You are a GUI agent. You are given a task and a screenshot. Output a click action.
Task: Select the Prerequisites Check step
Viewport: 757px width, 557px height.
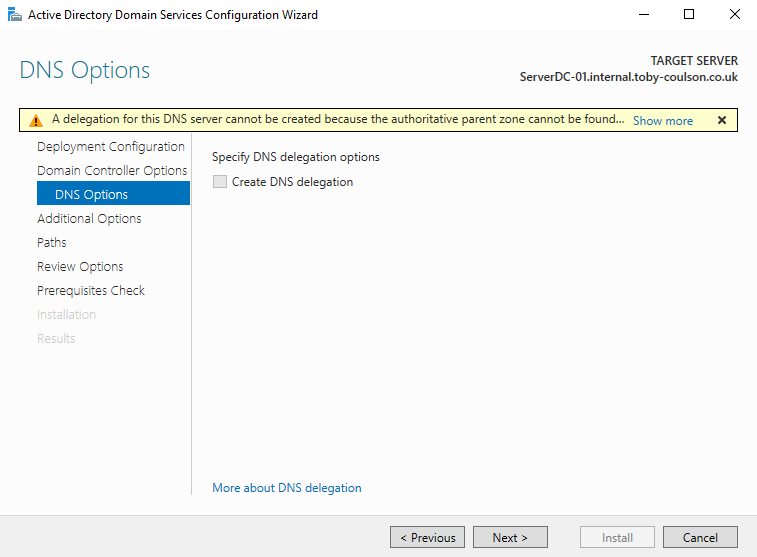pos(91,291)
